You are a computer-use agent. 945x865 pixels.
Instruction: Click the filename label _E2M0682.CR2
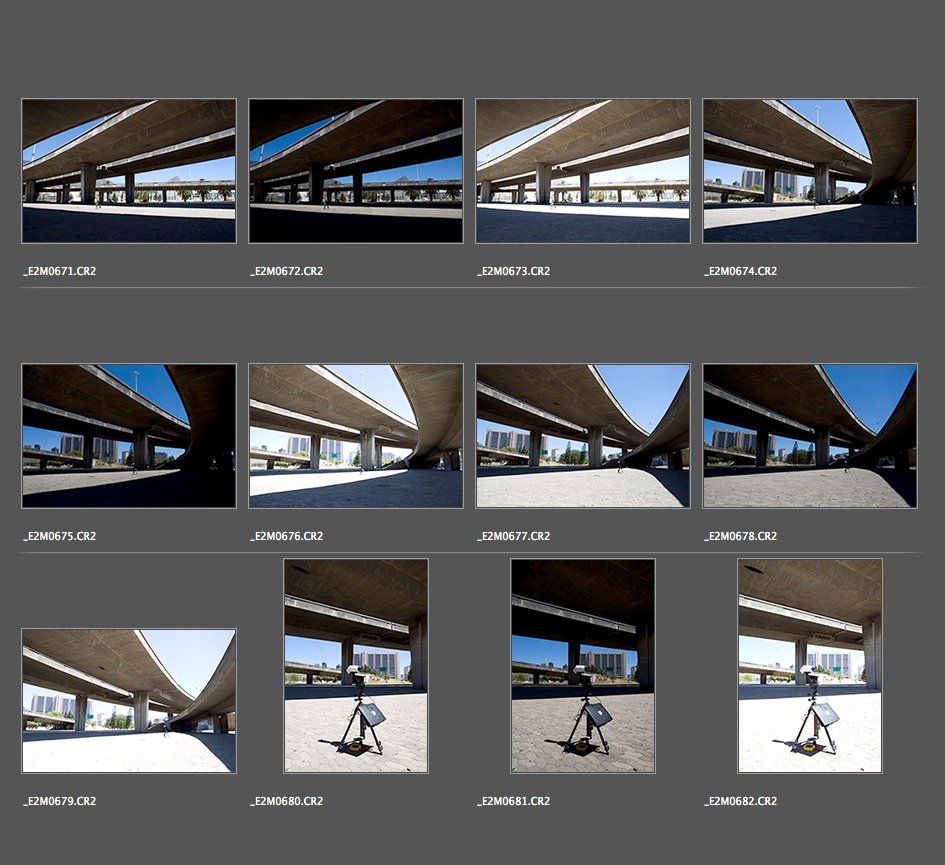pos(741,801)
